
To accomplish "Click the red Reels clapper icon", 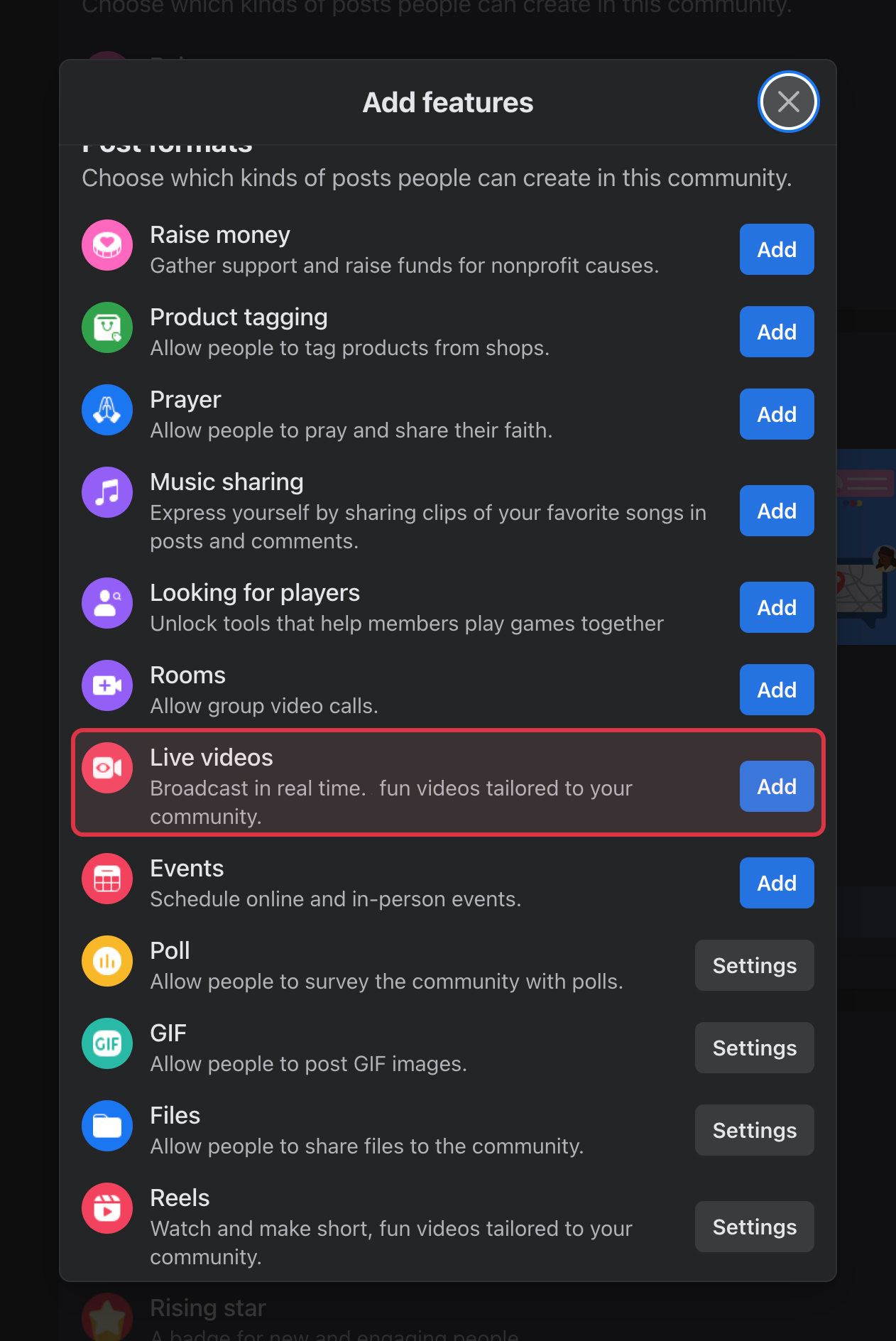I will click(x=107, y=1208).
